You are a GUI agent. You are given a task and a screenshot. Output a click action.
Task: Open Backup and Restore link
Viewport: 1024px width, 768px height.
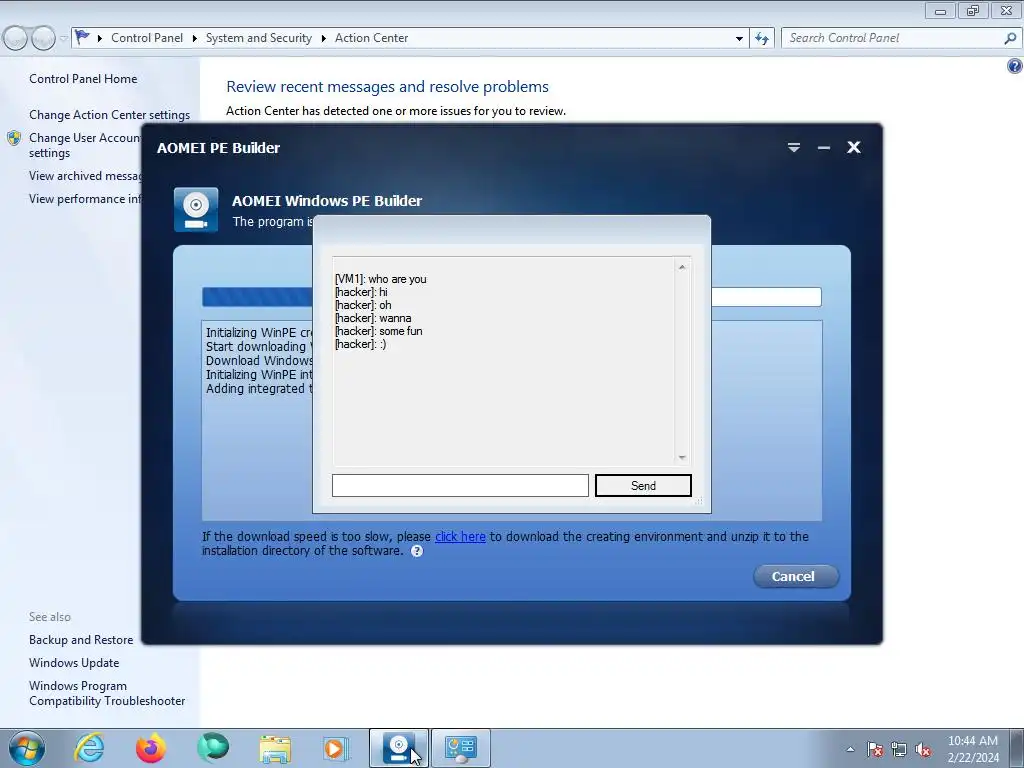pos(81,639)
